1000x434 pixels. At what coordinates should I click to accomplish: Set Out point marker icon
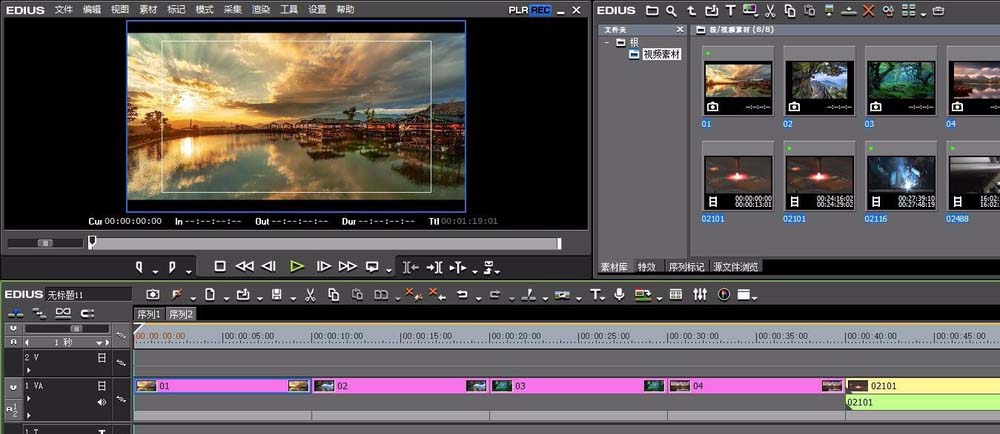tap(172, 266)
